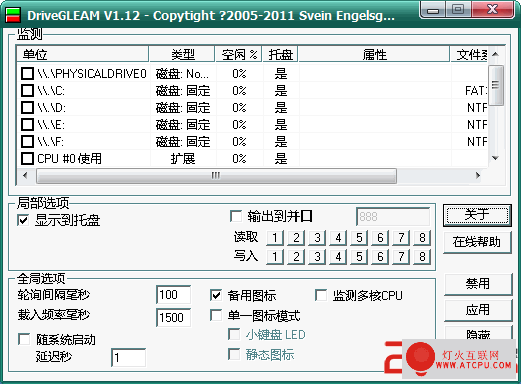The height and width of the screenshot is (384, 521).
Task: Check the \\.\PHYSICALDRIVE0 row checkbox
Action: click(x=27, y=74)
